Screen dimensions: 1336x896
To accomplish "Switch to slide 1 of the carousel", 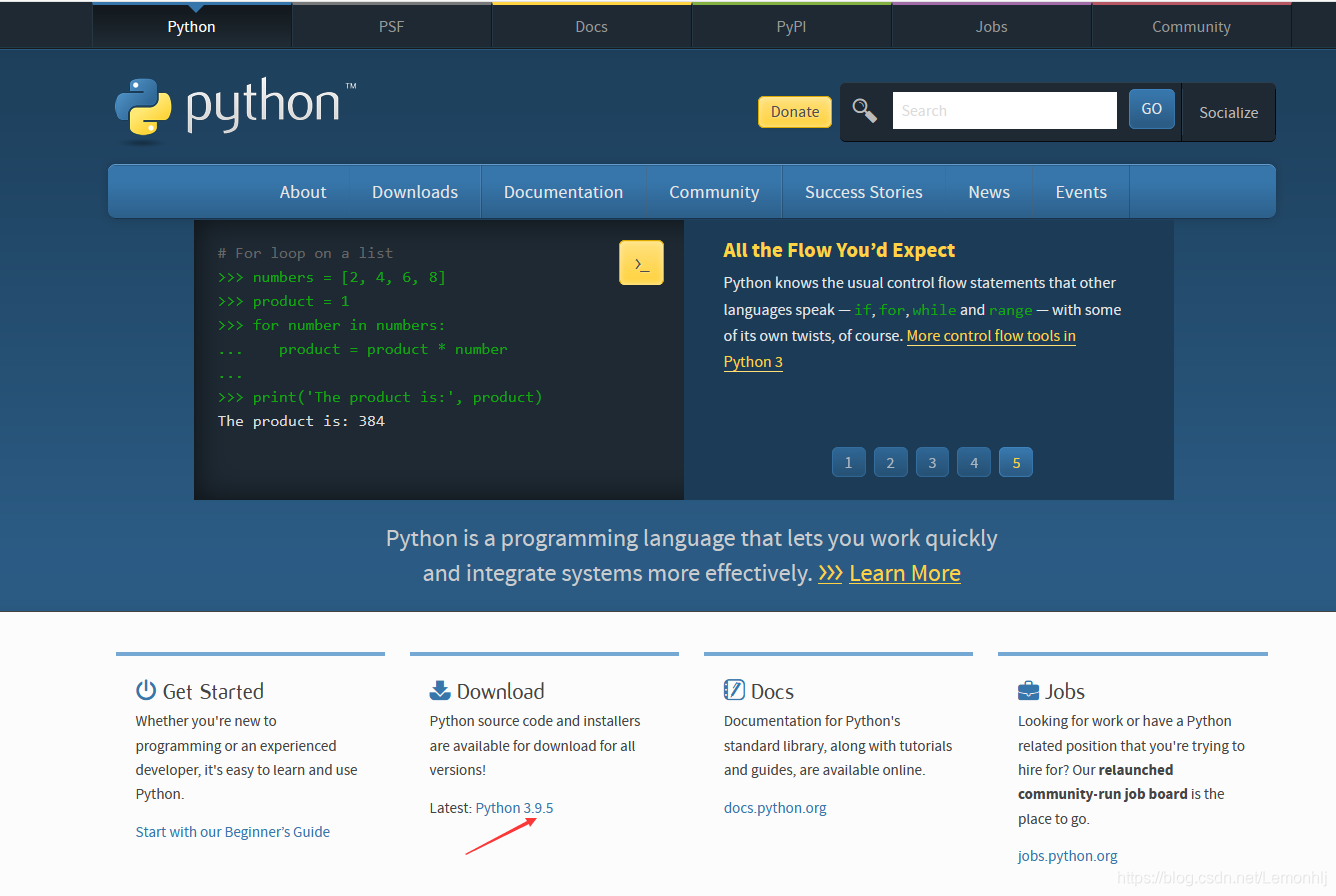I will click(848, 462).
